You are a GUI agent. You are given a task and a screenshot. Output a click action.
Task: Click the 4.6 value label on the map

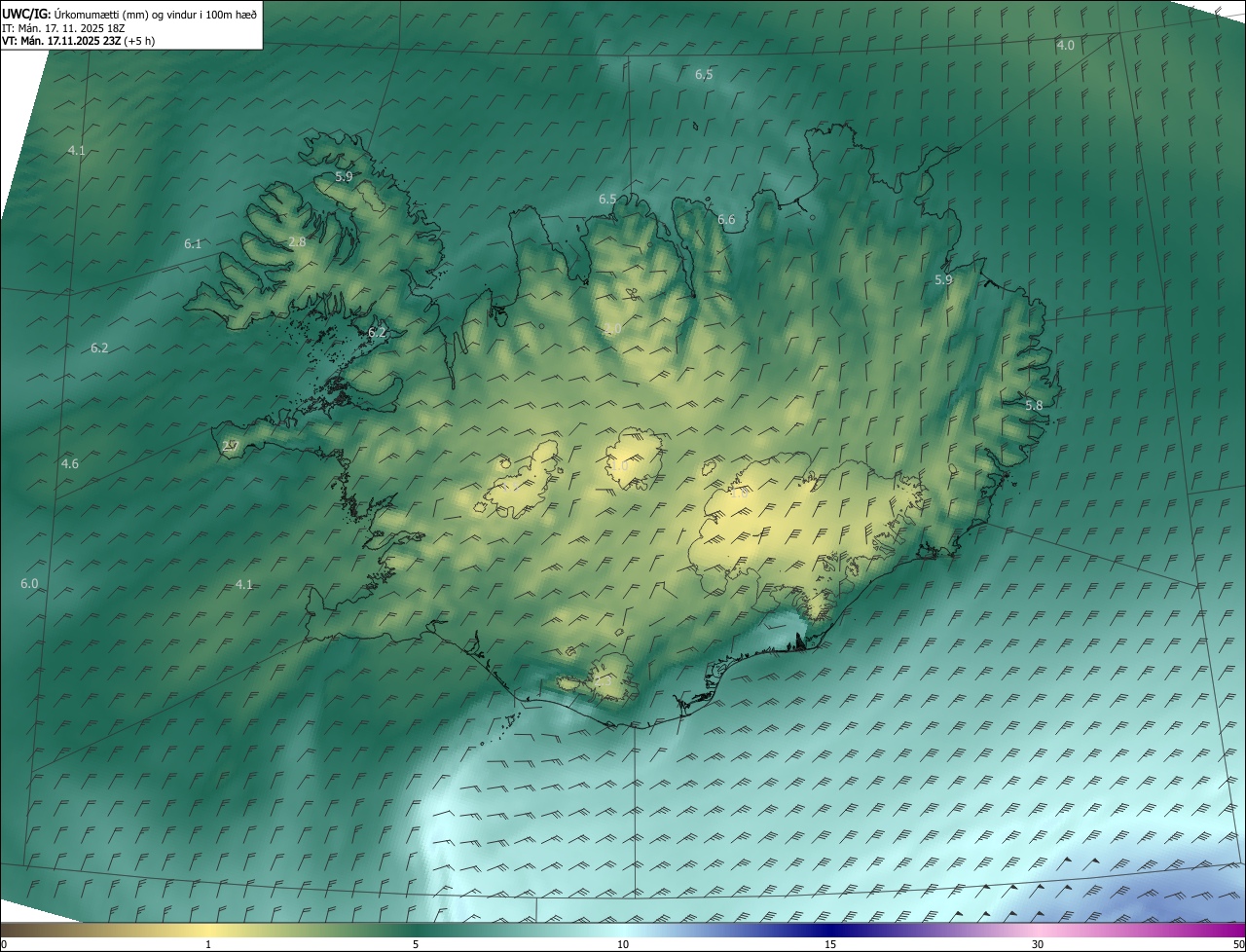coord(69,463)
